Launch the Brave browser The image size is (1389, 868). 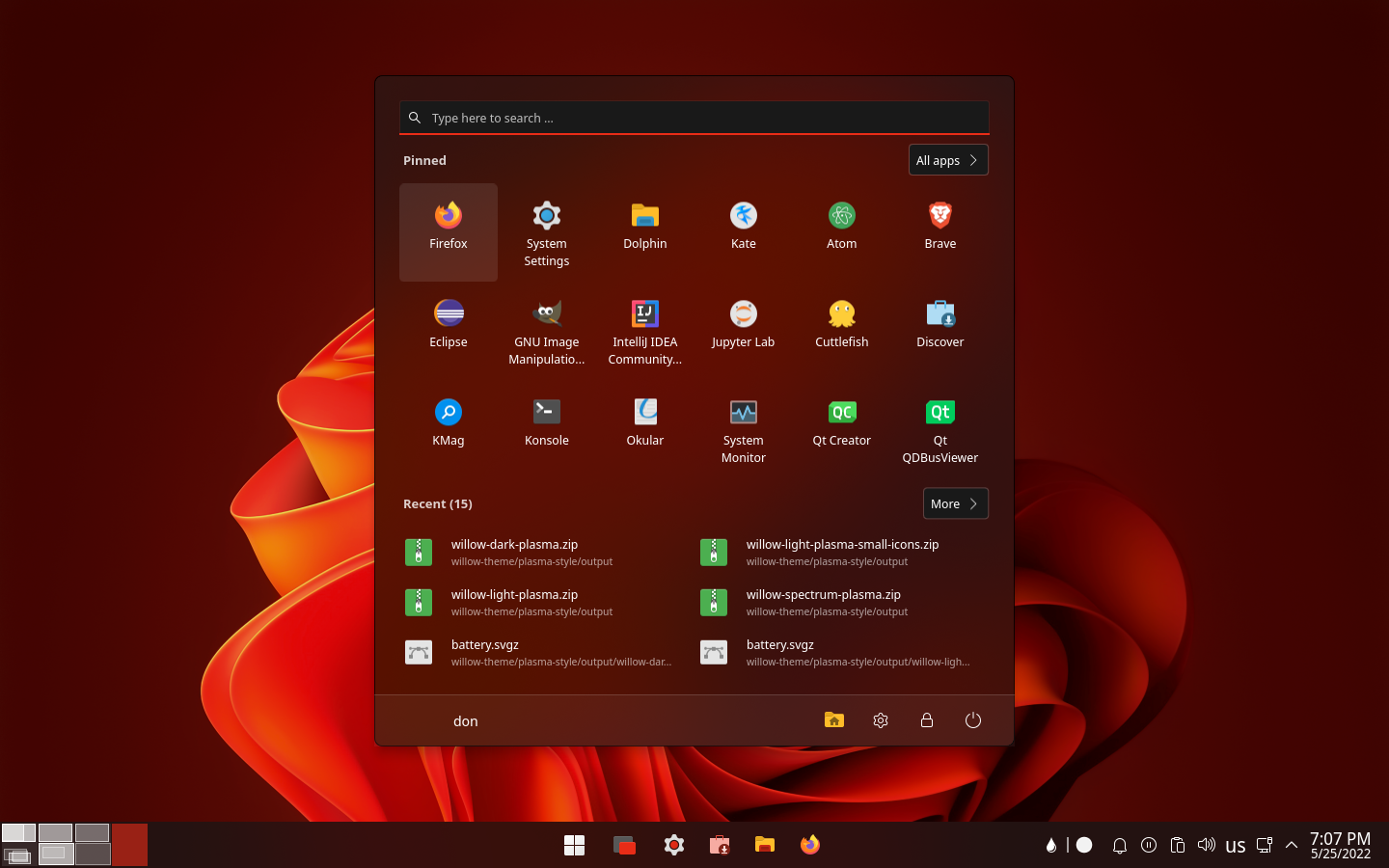point(940,232)
